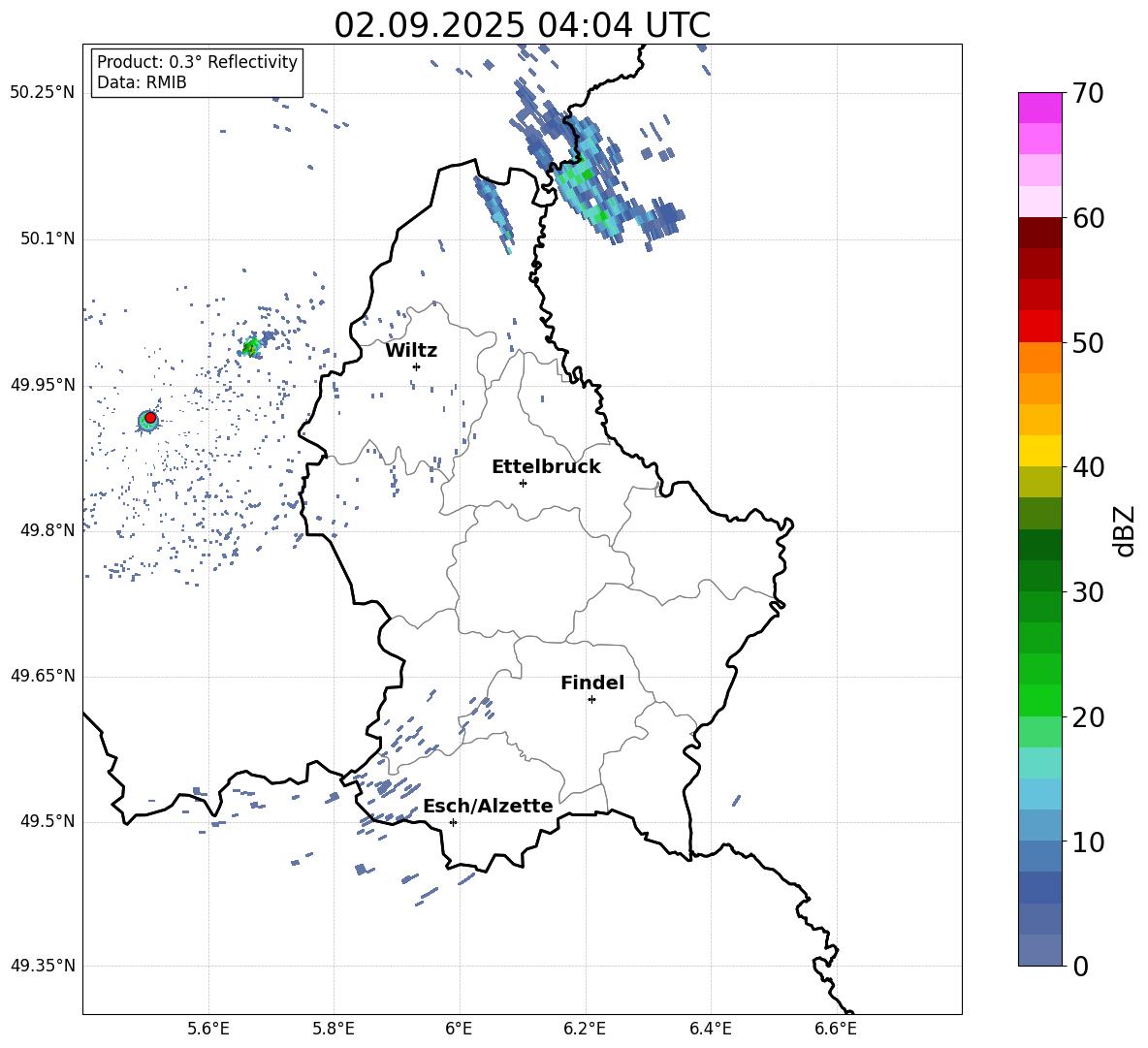This screenshot has width=1148, height=1048.
Task: Click the 6.4°E longitude label
Action: click(710, 1029)
